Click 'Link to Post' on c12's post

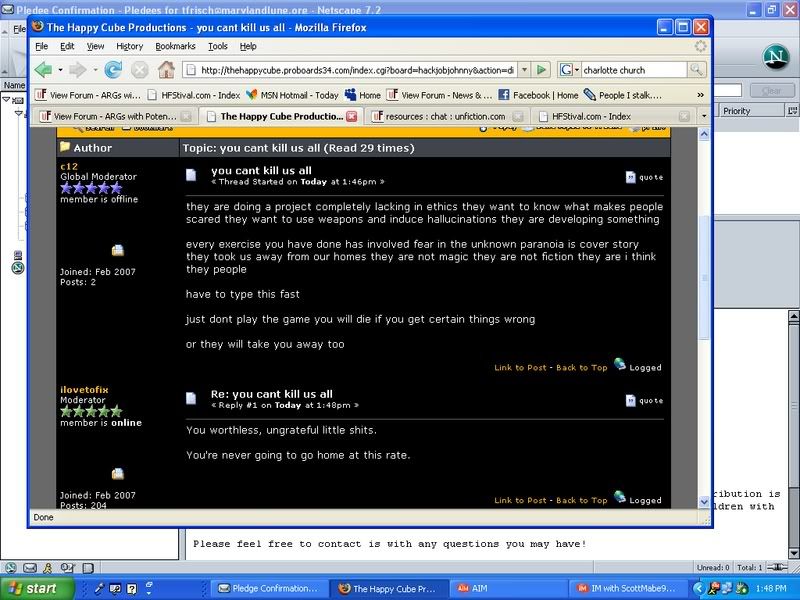coord(520,367)
